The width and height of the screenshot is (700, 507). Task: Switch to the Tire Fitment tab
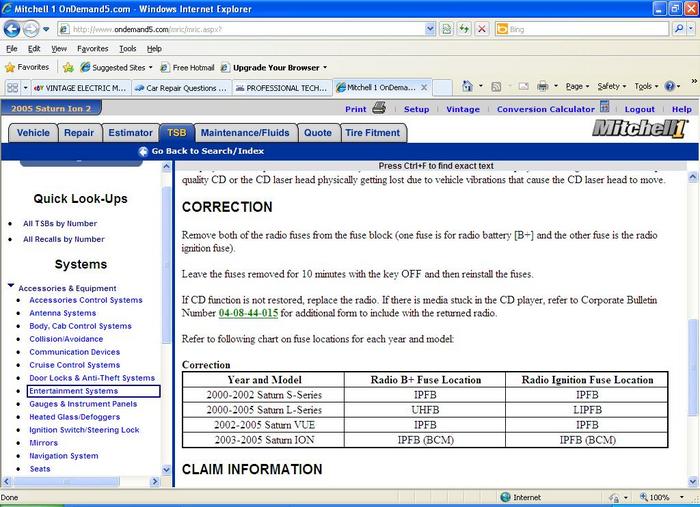click(373, 133)
